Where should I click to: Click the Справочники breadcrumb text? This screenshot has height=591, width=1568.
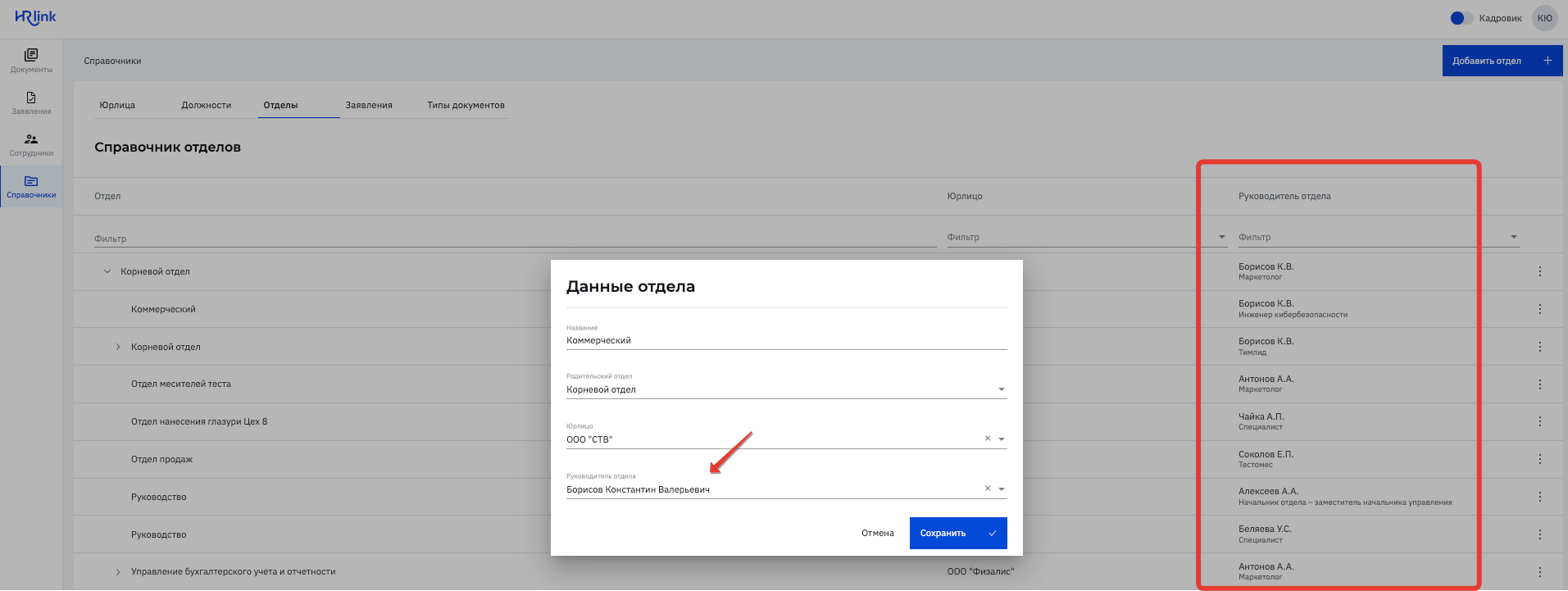tap(112, 61)
